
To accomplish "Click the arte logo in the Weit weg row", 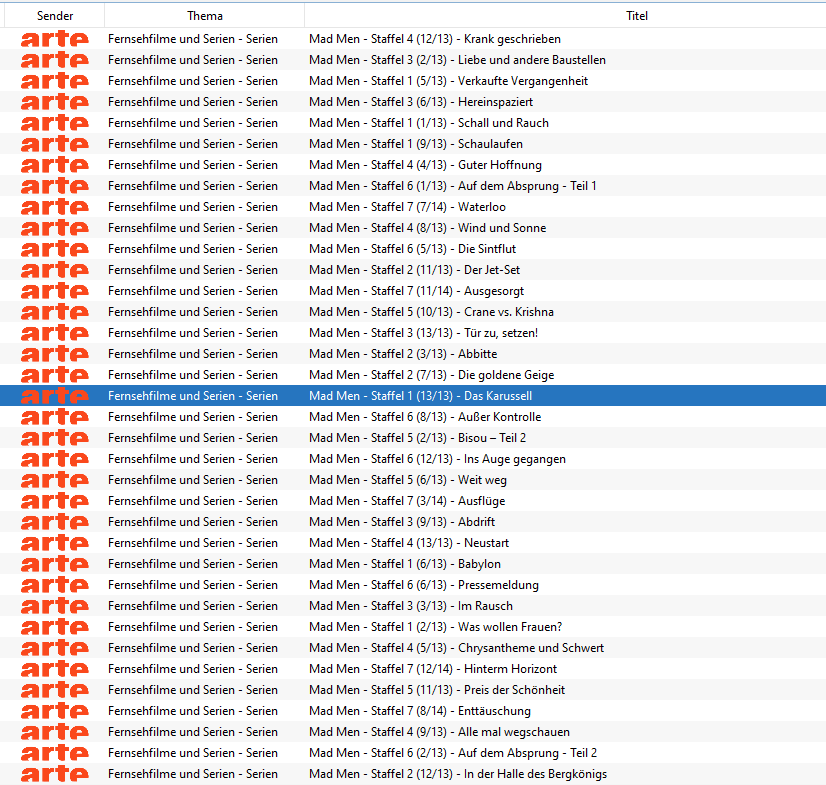I will pos(55,480).
